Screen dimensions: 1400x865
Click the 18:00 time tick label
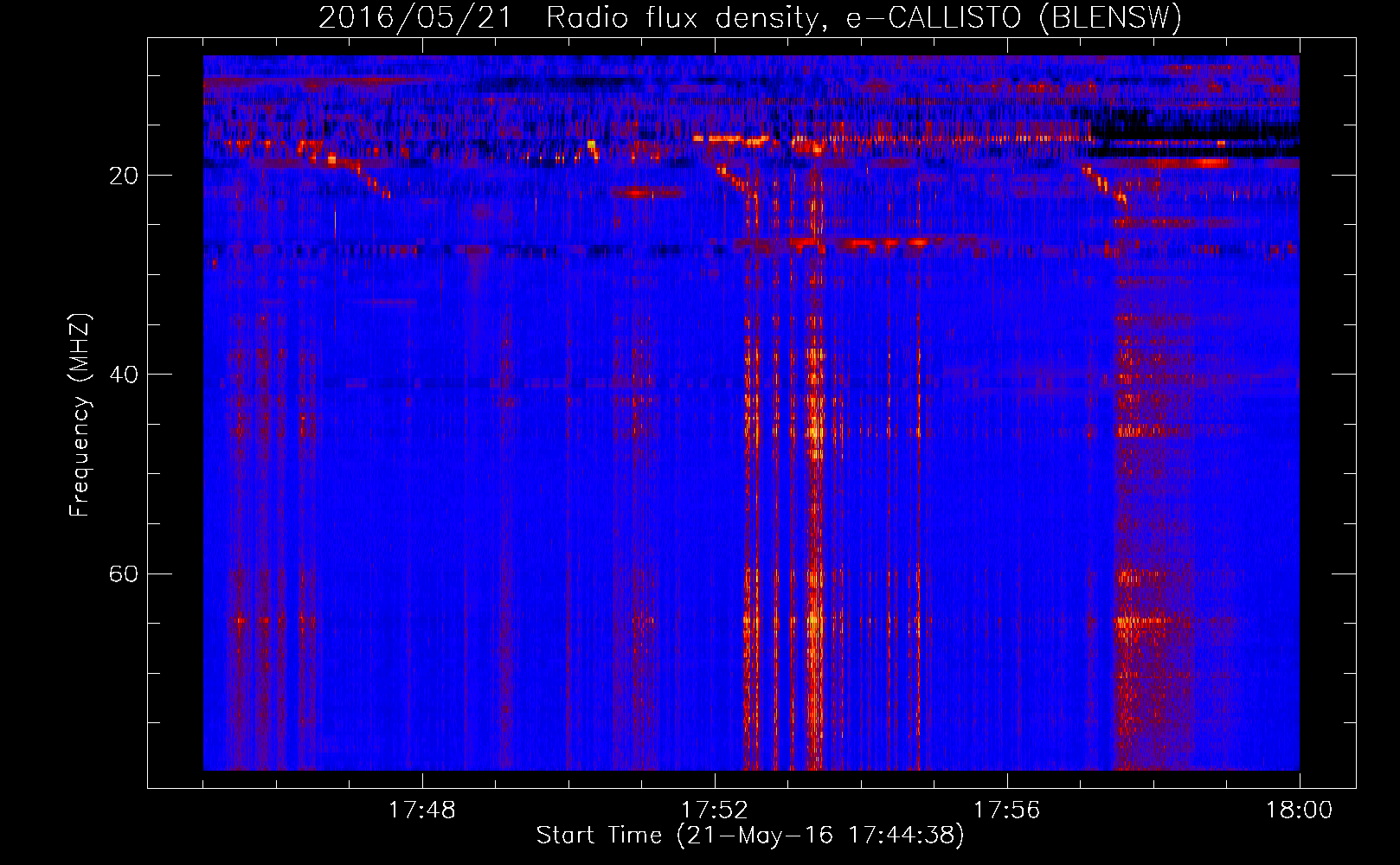(1299, 811)
